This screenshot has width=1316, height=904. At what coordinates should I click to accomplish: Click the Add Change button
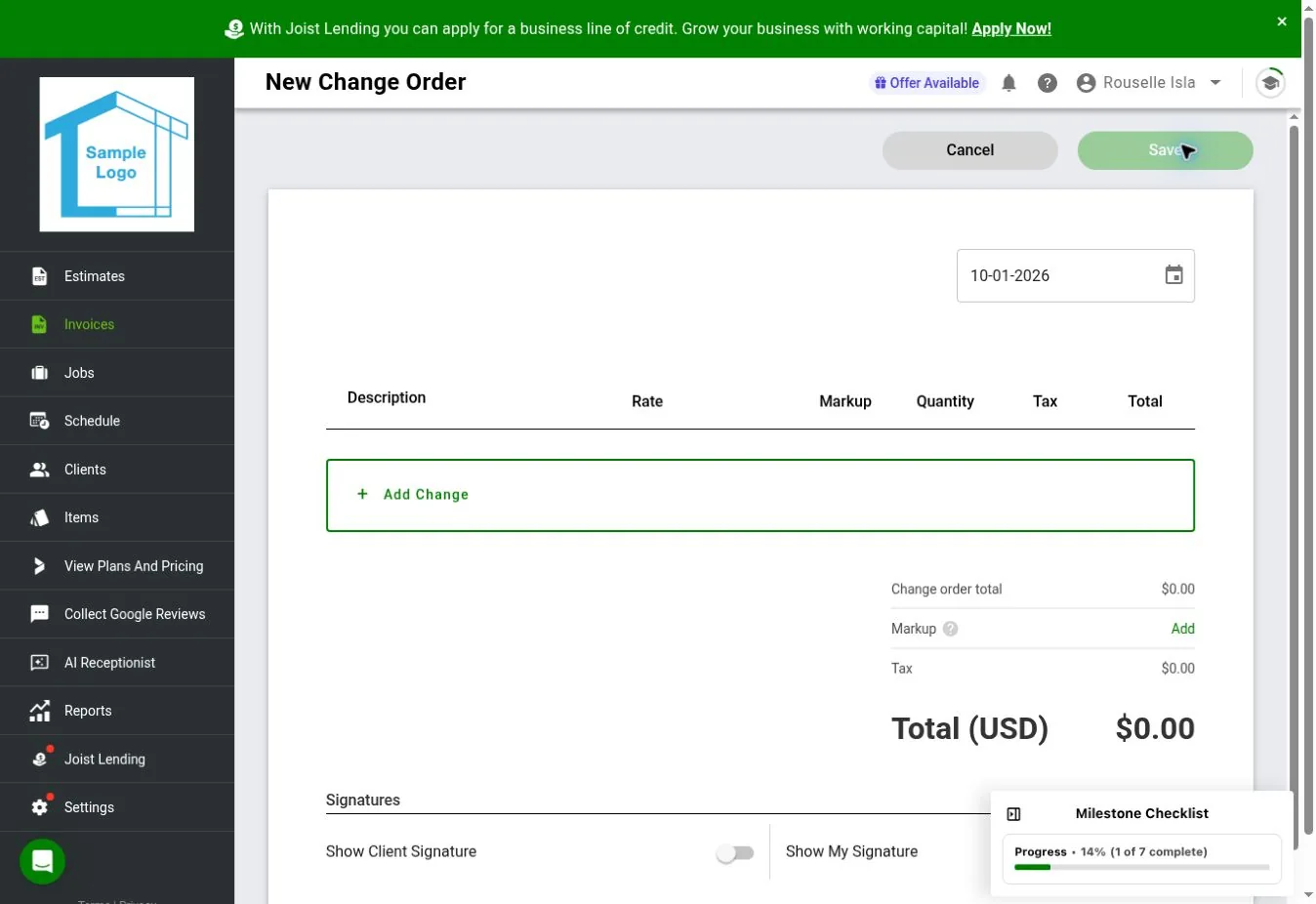point(761,495)
